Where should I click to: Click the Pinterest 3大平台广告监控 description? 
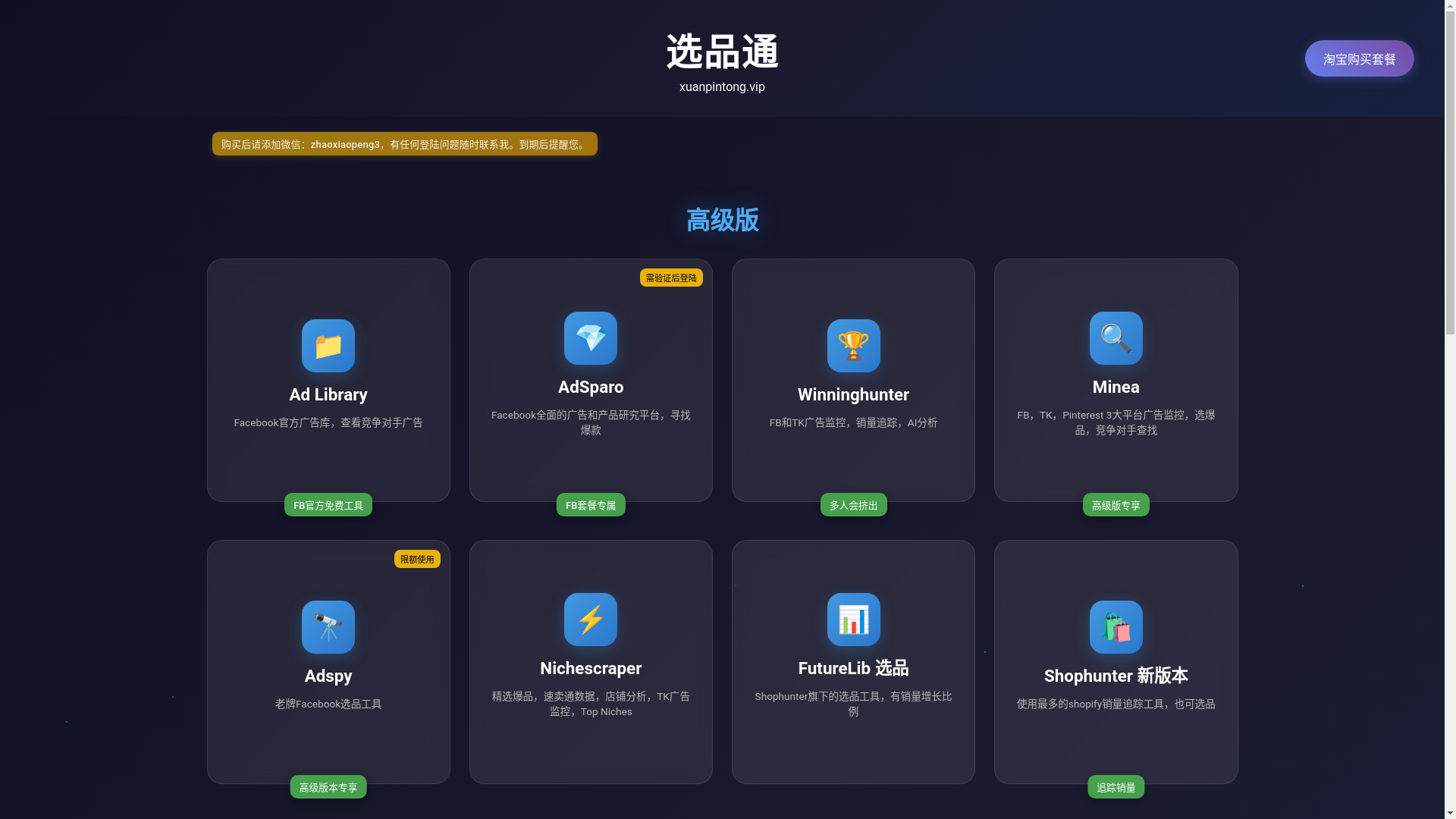pyautogui.click(x=1116, y=422)
